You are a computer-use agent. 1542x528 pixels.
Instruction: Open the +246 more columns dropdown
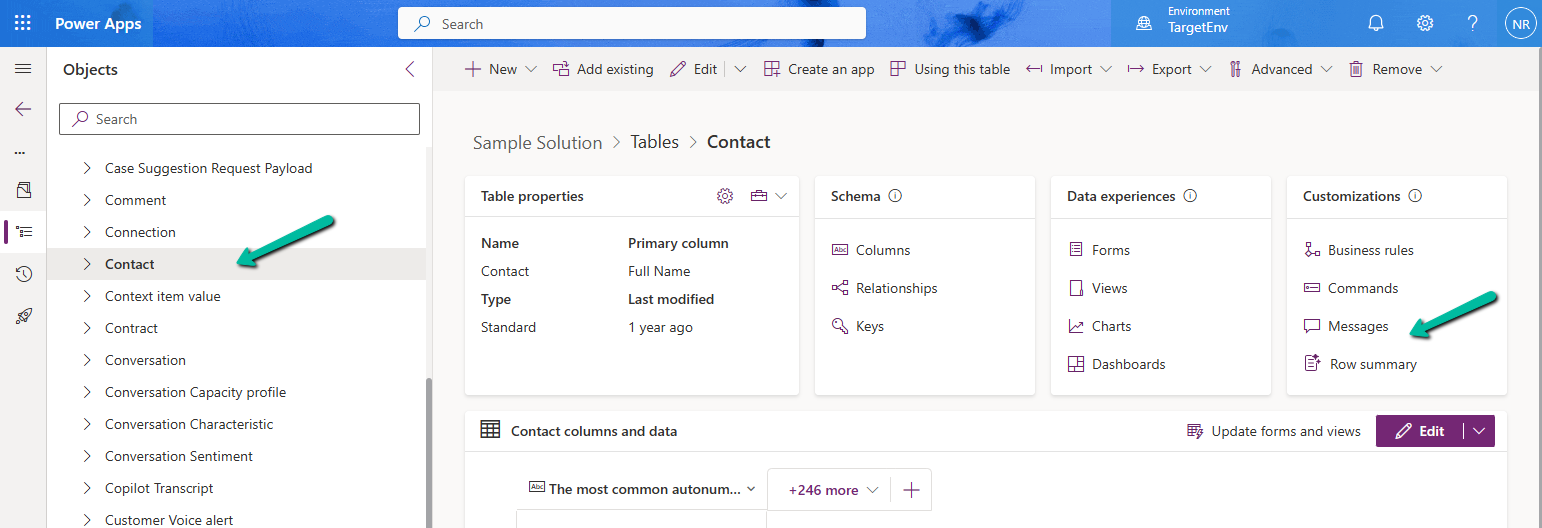[x=832, y=490]
